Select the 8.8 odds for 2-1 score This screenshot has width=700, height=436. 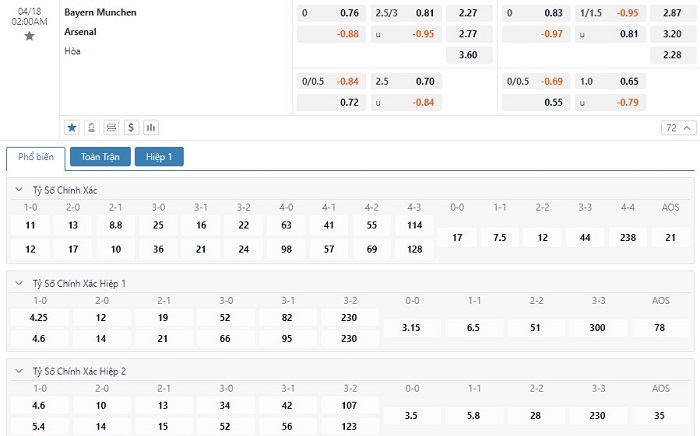[x=116, y=225]
